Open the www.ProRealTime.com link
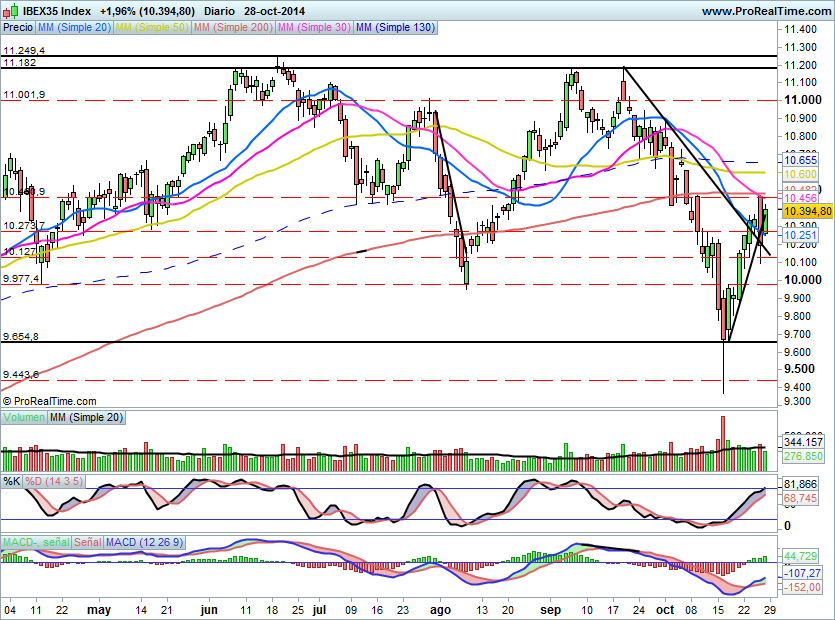Screen dimensions: 835x620 766,11
